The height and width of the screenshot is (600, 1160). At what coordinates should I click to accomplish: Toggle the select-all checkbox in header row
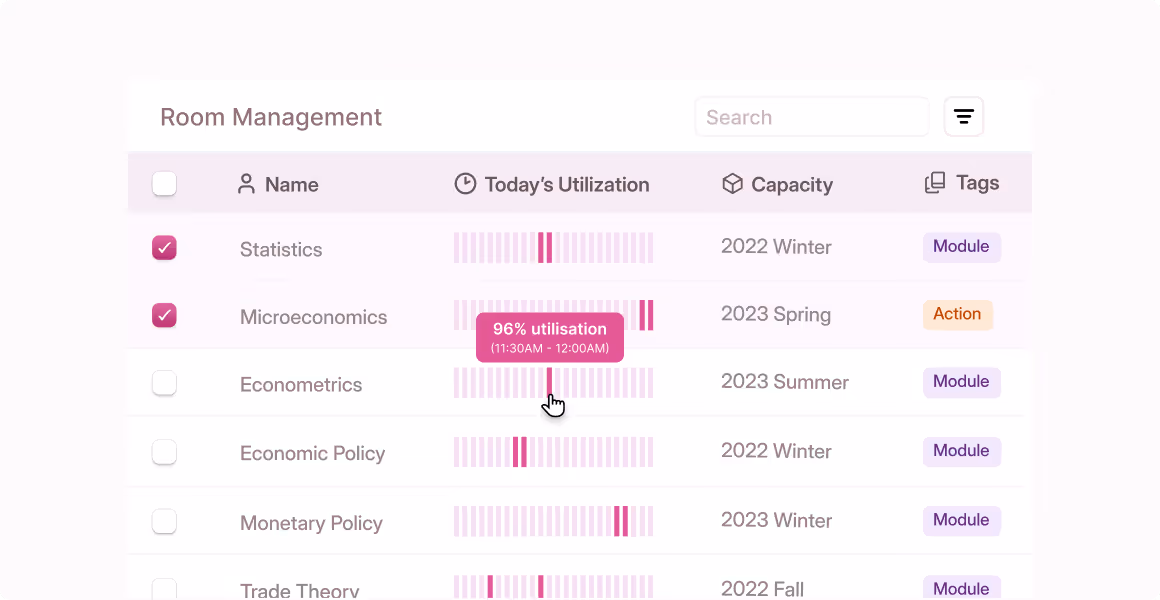tap(164, 184)
